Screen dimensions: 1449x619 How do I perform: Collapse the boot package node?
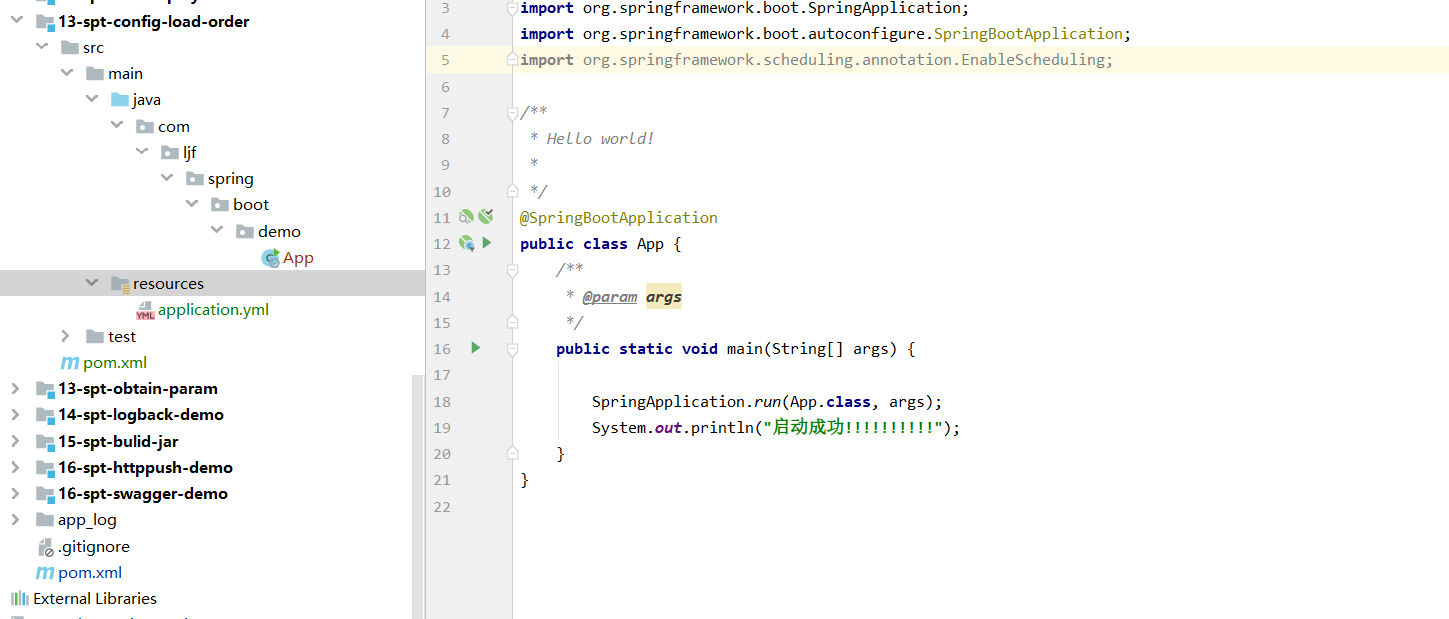192,204
